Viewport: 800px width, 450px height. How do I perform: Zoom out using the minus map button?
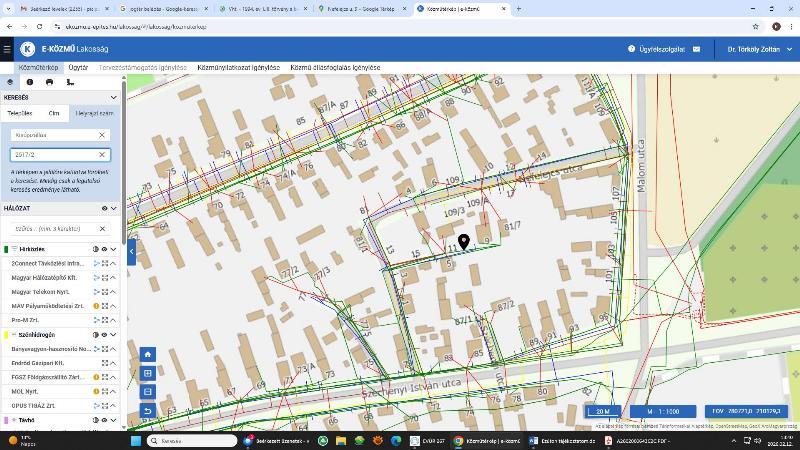coord(148,392)
